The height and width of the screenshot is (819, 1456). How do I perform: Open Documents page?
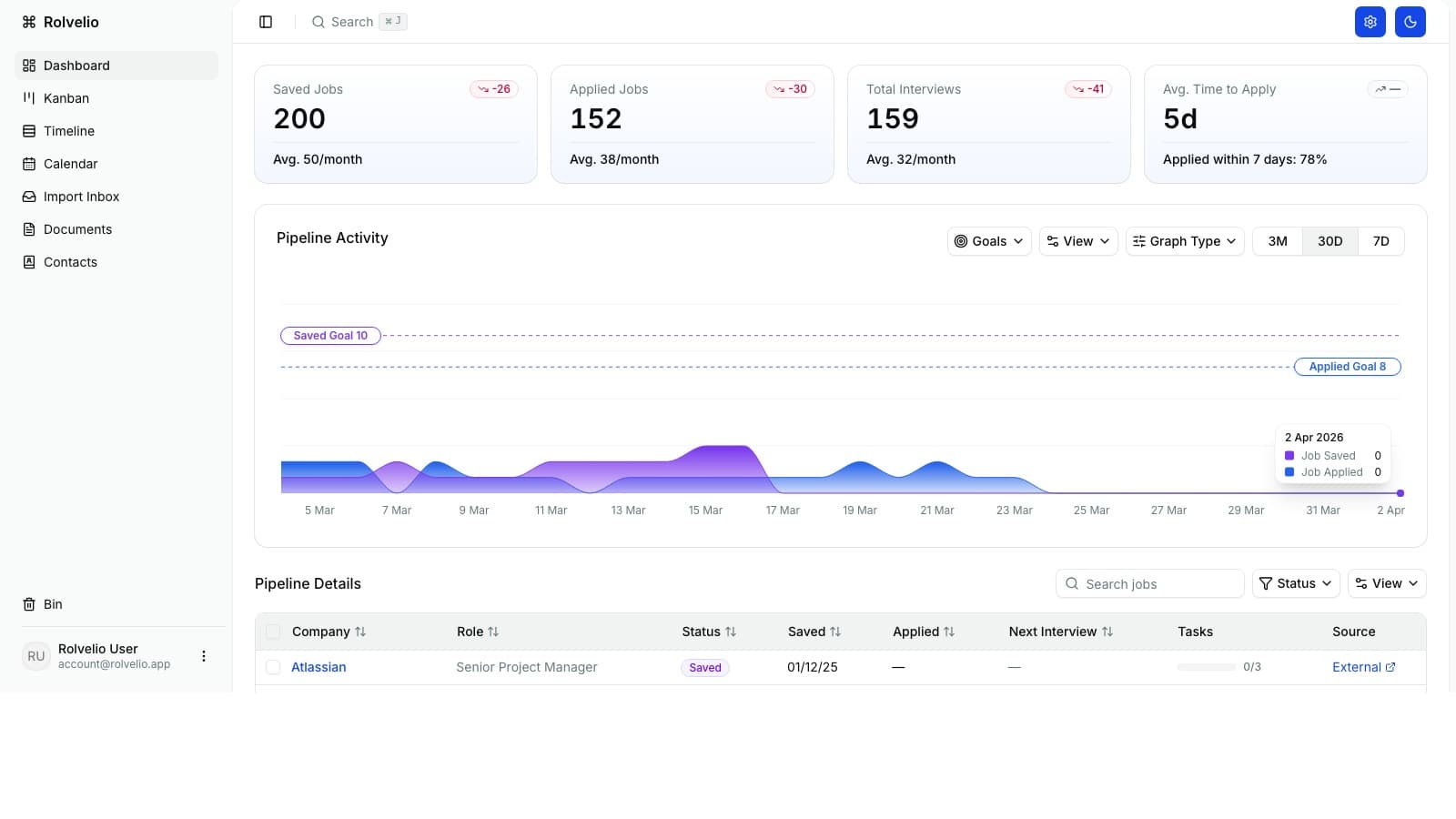[116, 229]
